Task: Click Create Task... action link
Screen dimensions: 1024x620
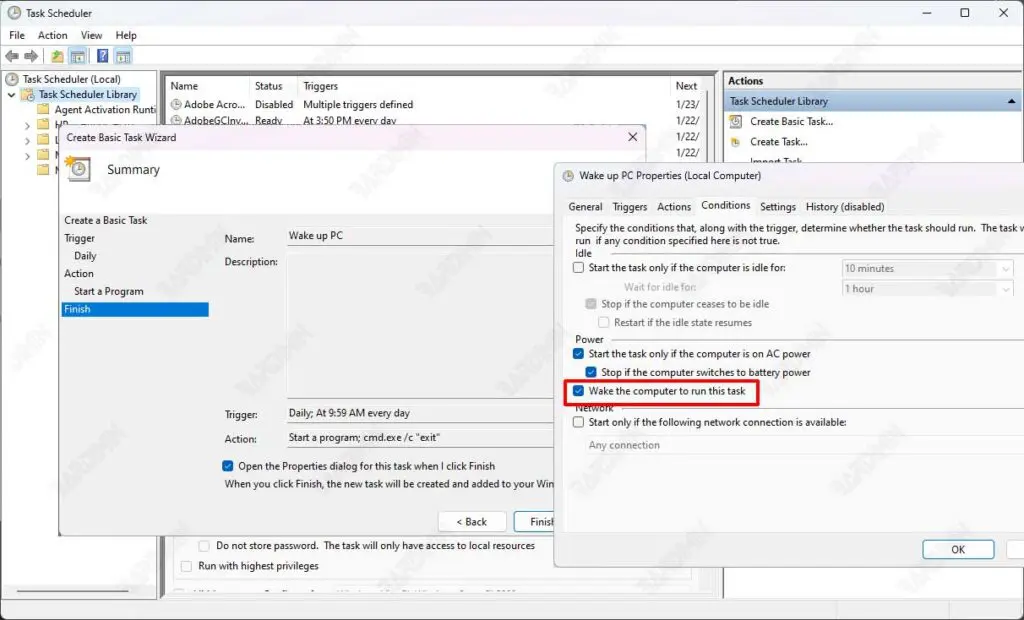Action: (779, 142)
